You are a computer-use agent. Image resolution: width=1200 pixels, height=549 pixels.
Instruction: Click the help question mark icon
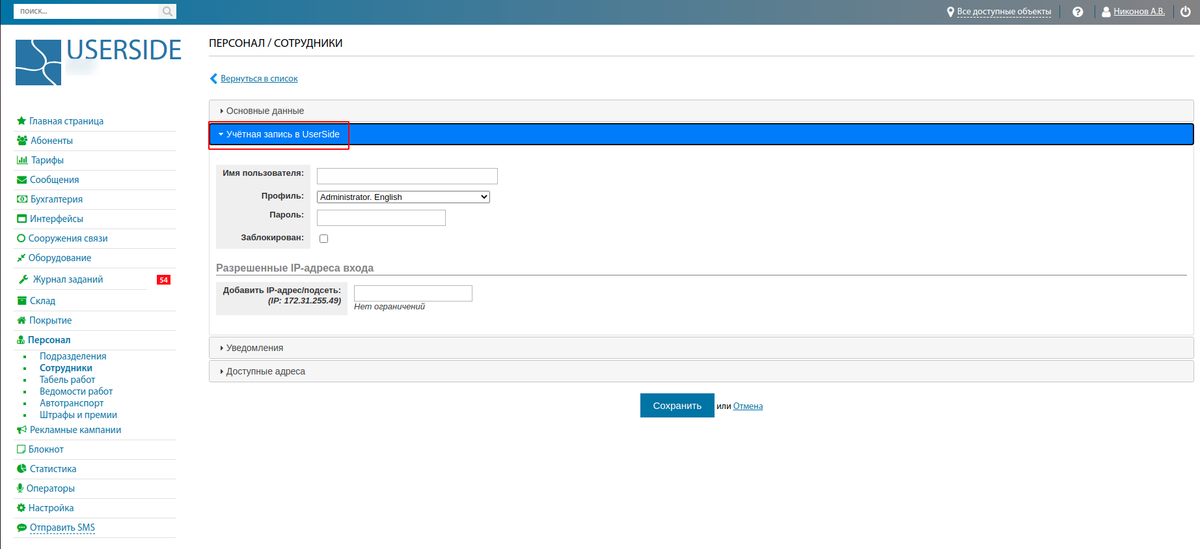click(x=1077, y=12)
